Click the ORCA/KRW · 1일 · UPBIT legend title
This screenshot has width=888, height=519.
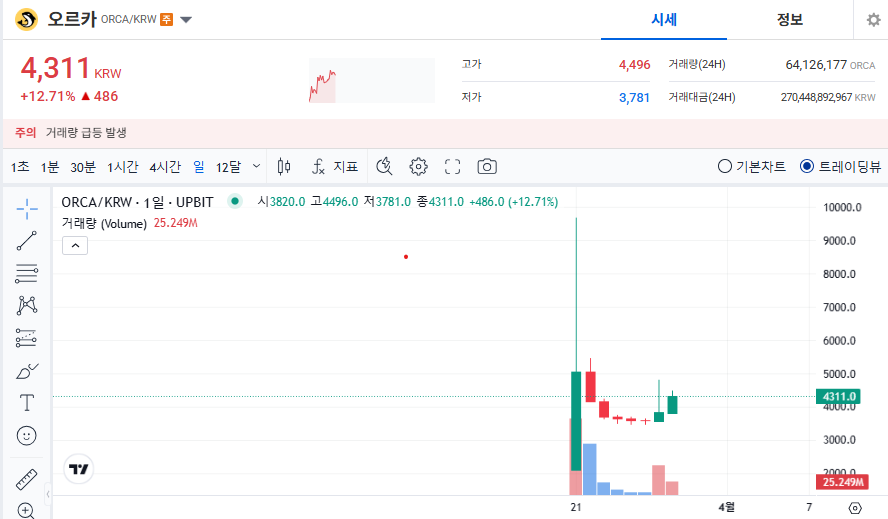pos(137,202)
